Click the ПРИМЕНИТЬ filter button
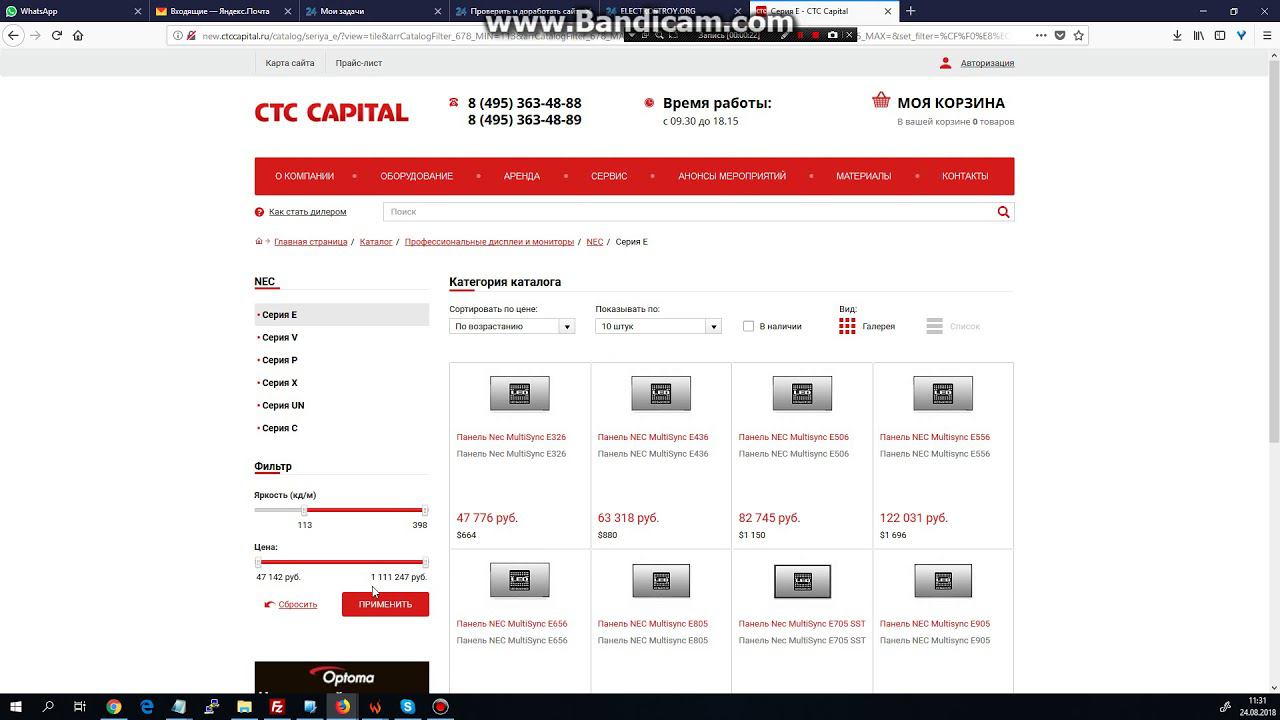 [x=385, y=604]
